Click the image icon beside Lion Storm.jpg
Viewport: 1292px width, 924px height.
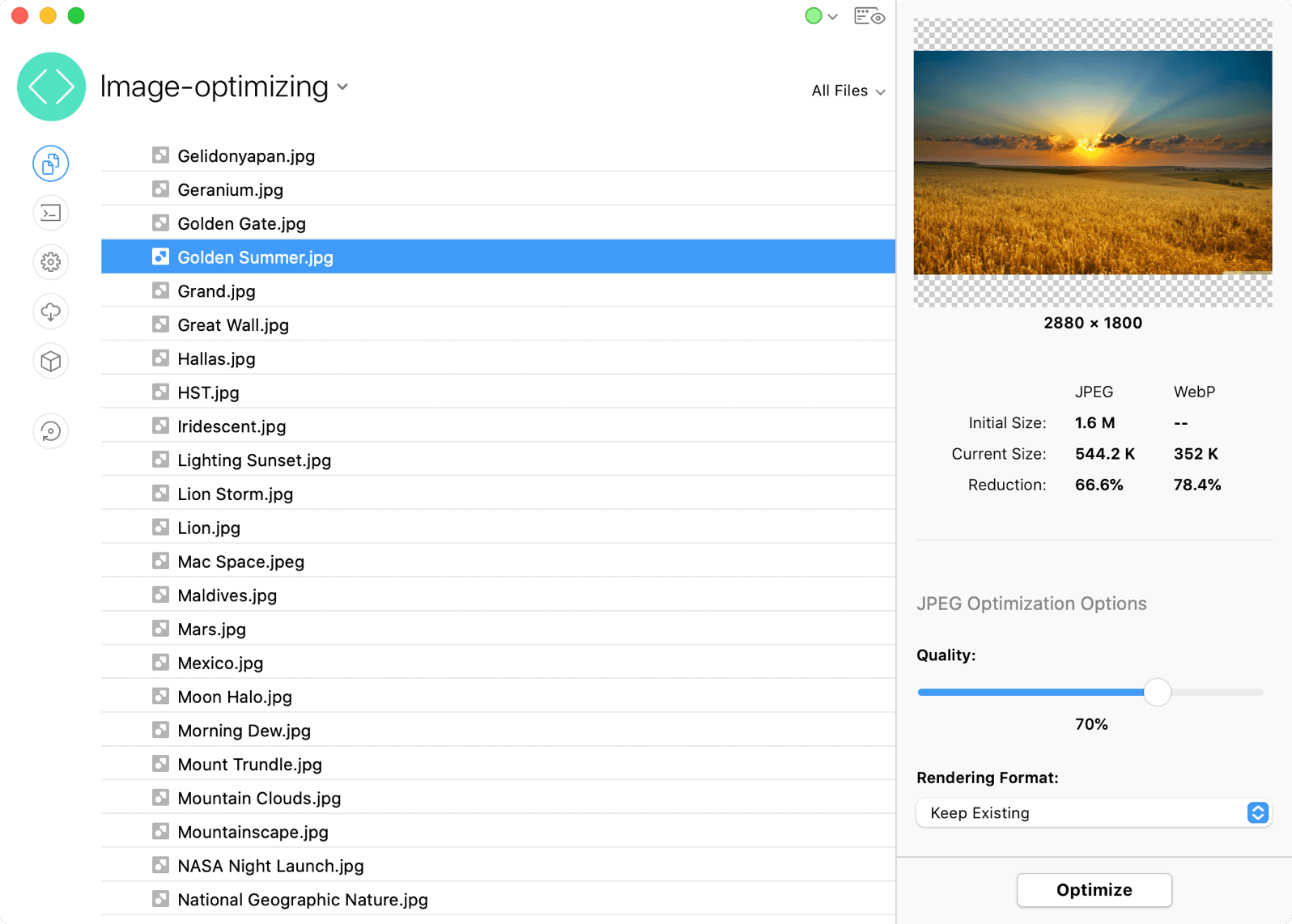[161, 494]
